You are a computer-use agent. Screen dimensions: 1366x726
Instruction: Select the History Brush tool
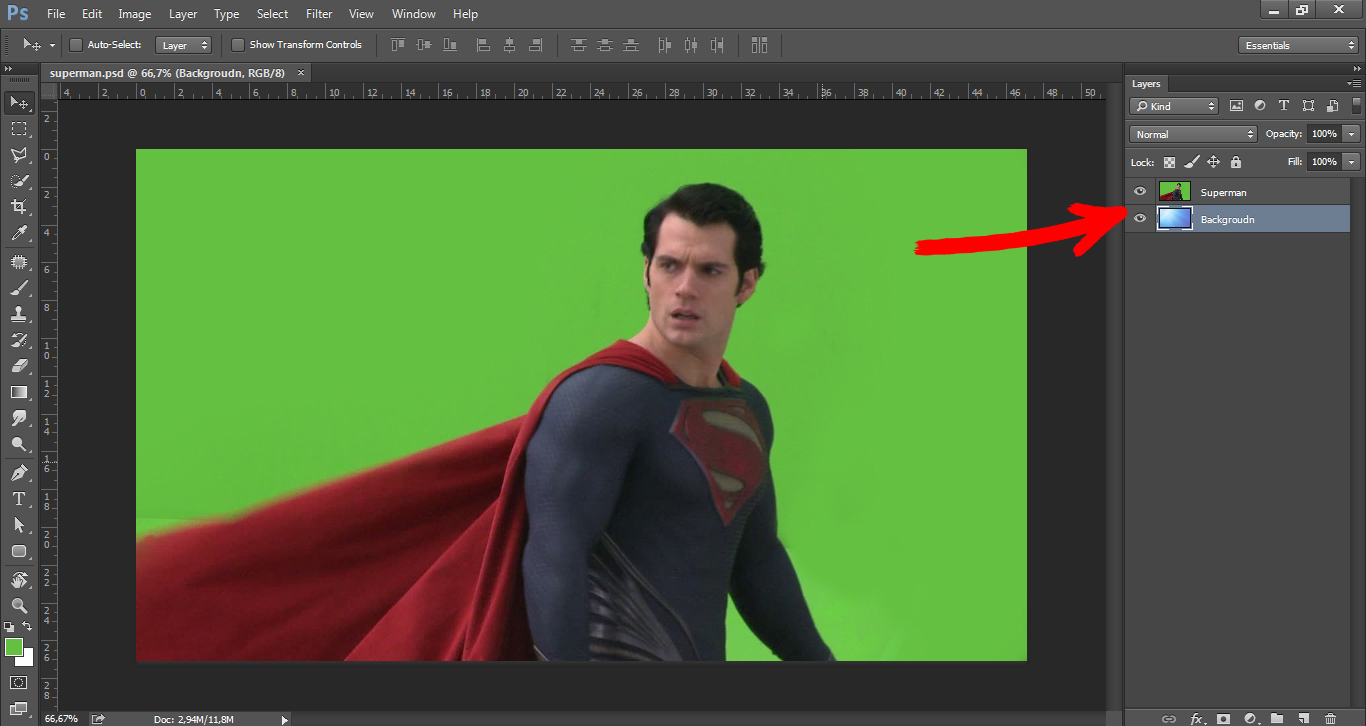(x=19, y=340)
